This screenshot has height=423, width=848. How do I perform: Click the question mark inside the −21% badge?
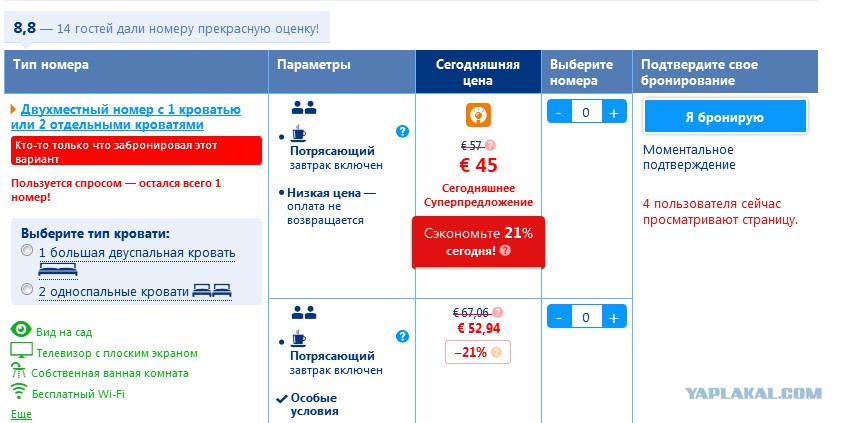[x=496, y=352]
